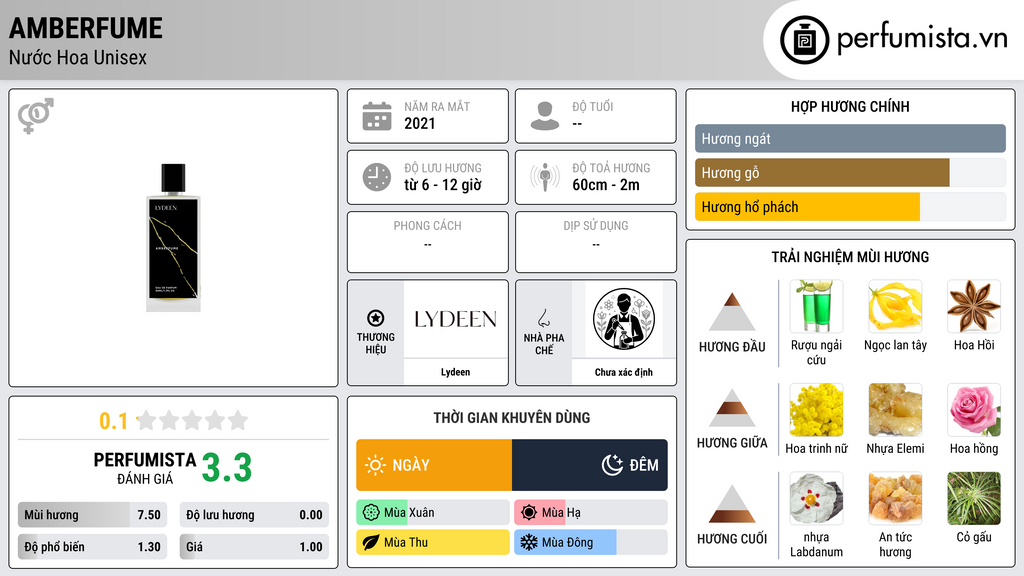Click the Thời gian khuyên dùng heading
This screenshot has height=576, width=1024.
[512, 418]
